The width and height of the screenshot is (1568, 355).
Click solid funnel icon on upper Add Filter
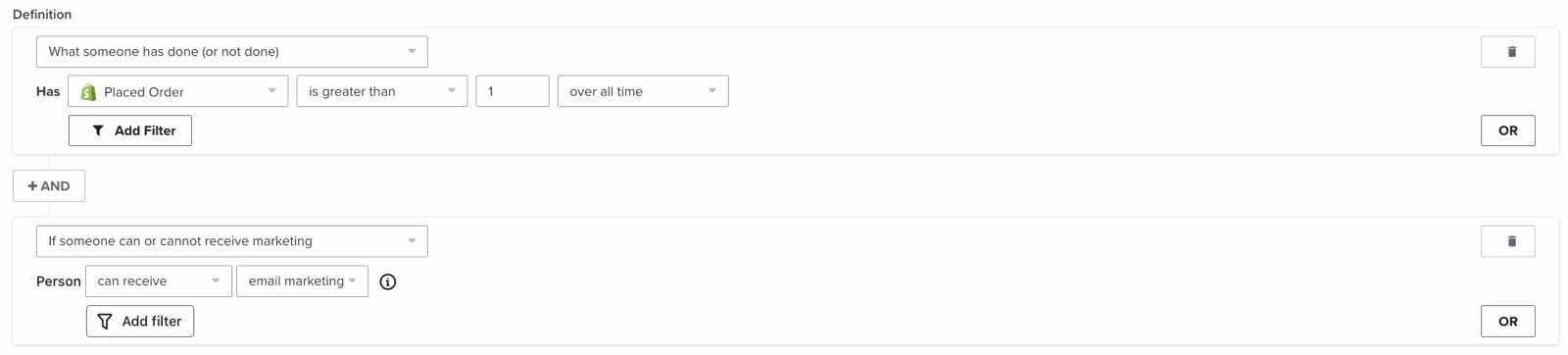98,130
